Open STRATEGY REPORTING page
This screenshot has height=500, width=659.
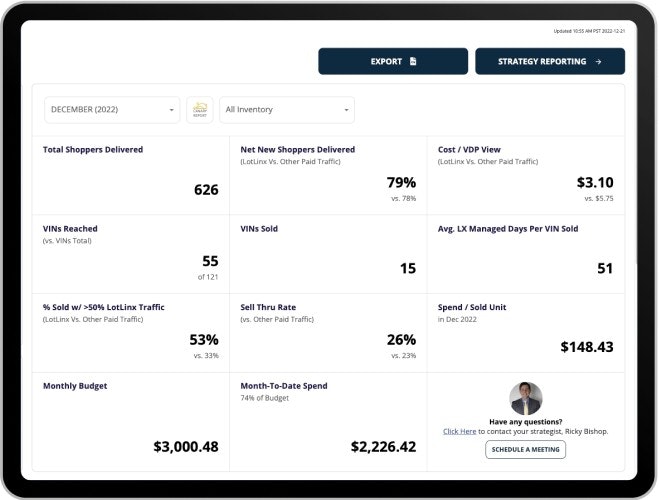click(550, 61)
